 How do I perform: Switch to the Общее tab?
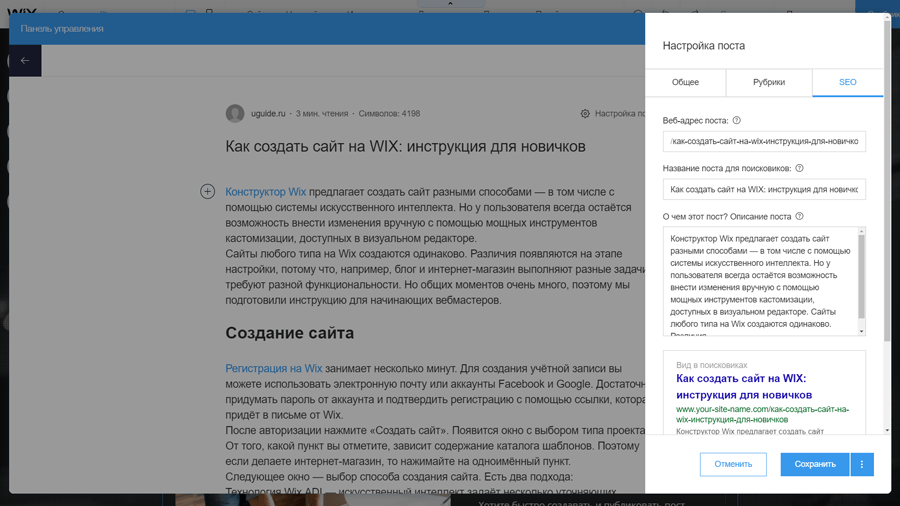point(685,82)
